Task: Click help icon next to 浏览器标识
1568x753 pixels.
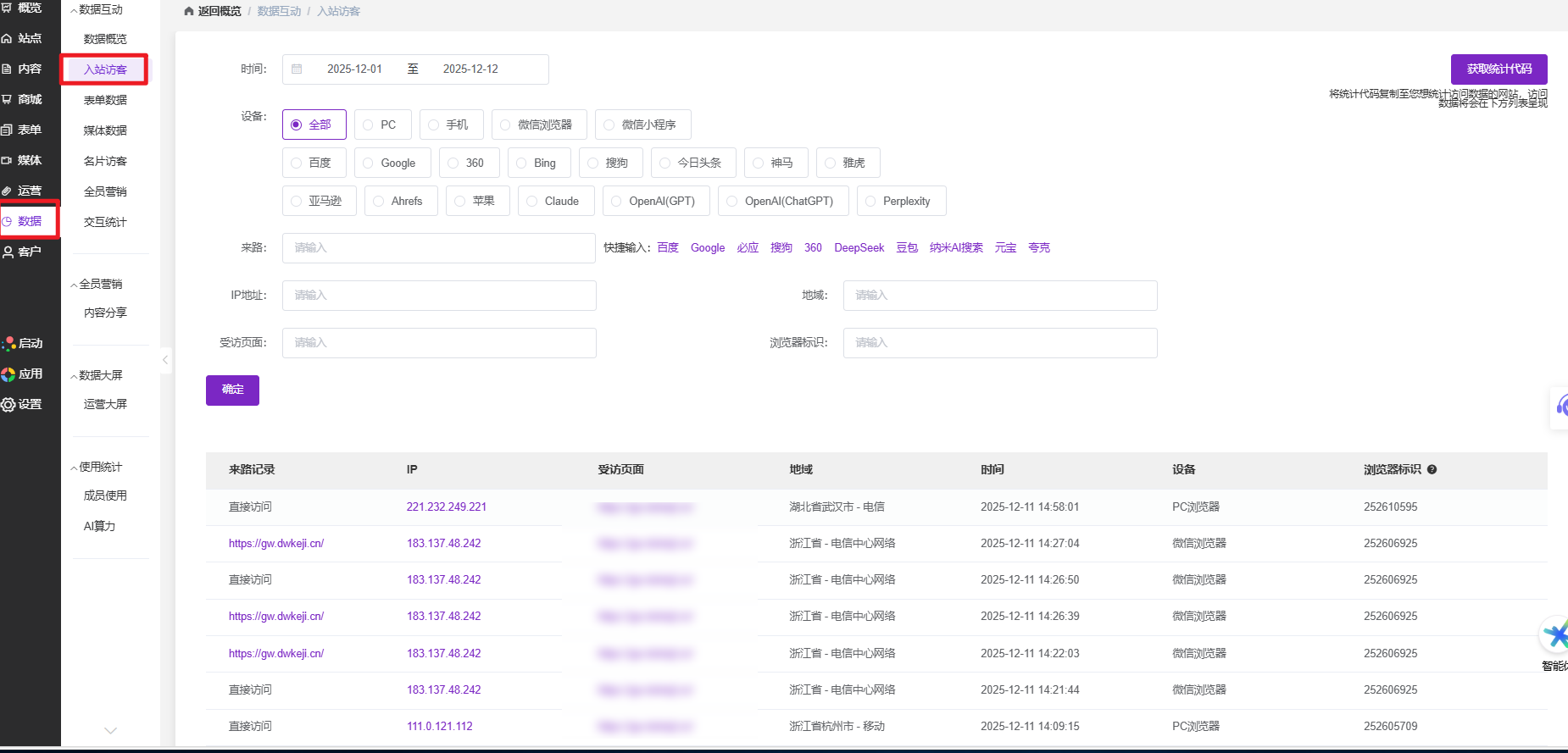Action: click(1432, 469)
